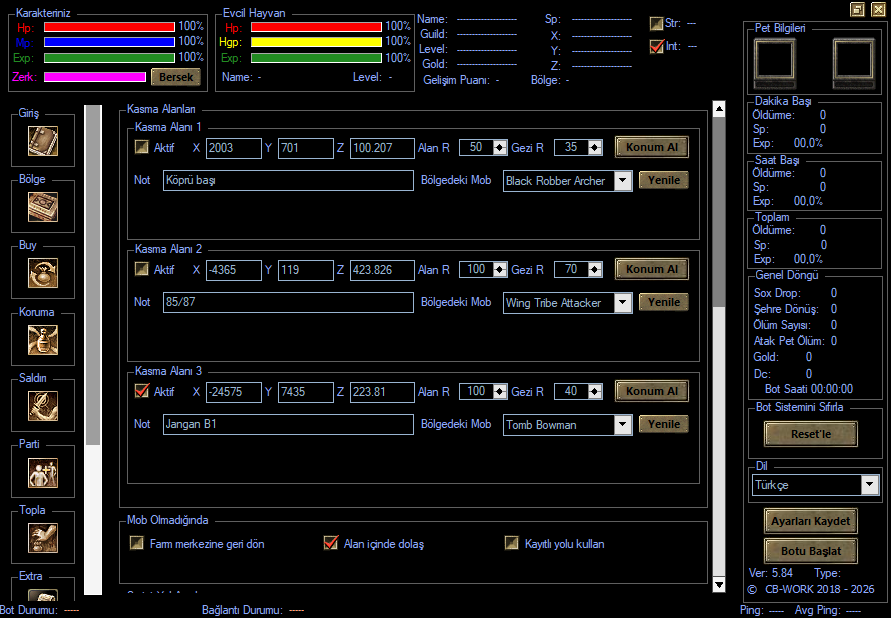
Task: Click the first Pet Bilgileri slot
Action: (774, 62)
